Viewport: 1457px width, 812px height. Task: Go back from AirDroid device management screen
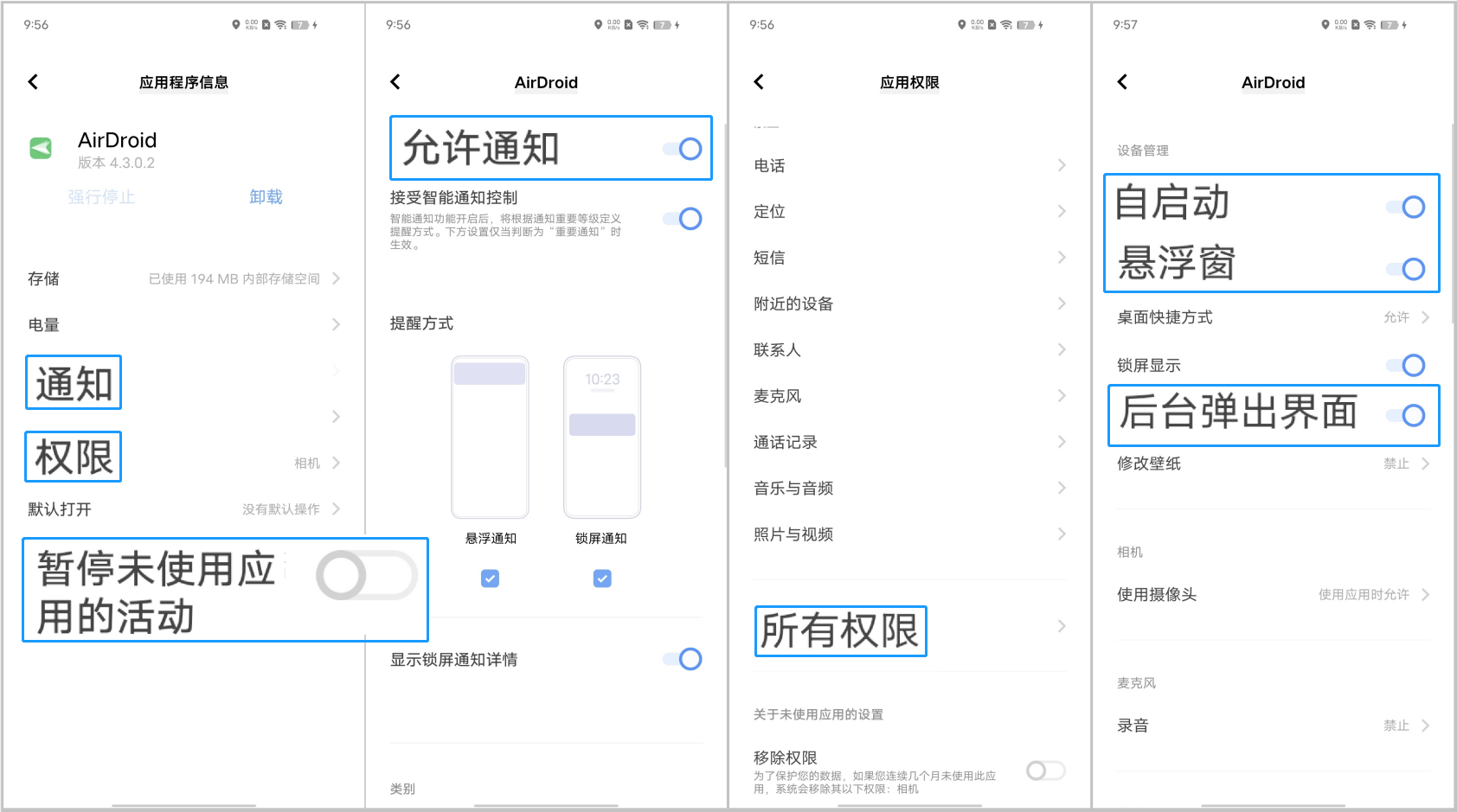coord(1122,82)
